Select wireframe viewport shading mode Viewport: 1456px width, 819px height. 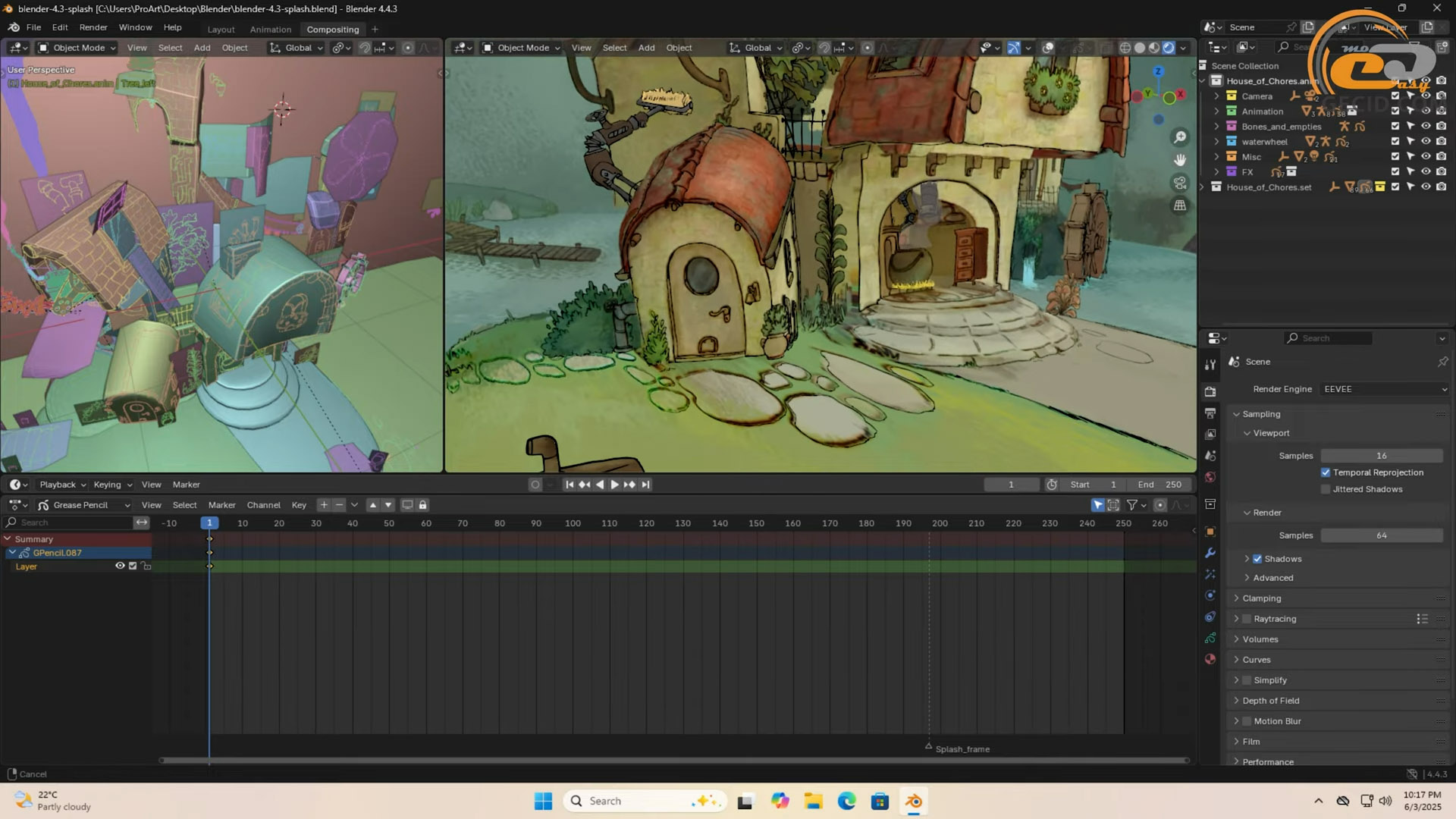[x=1125, y=48]
